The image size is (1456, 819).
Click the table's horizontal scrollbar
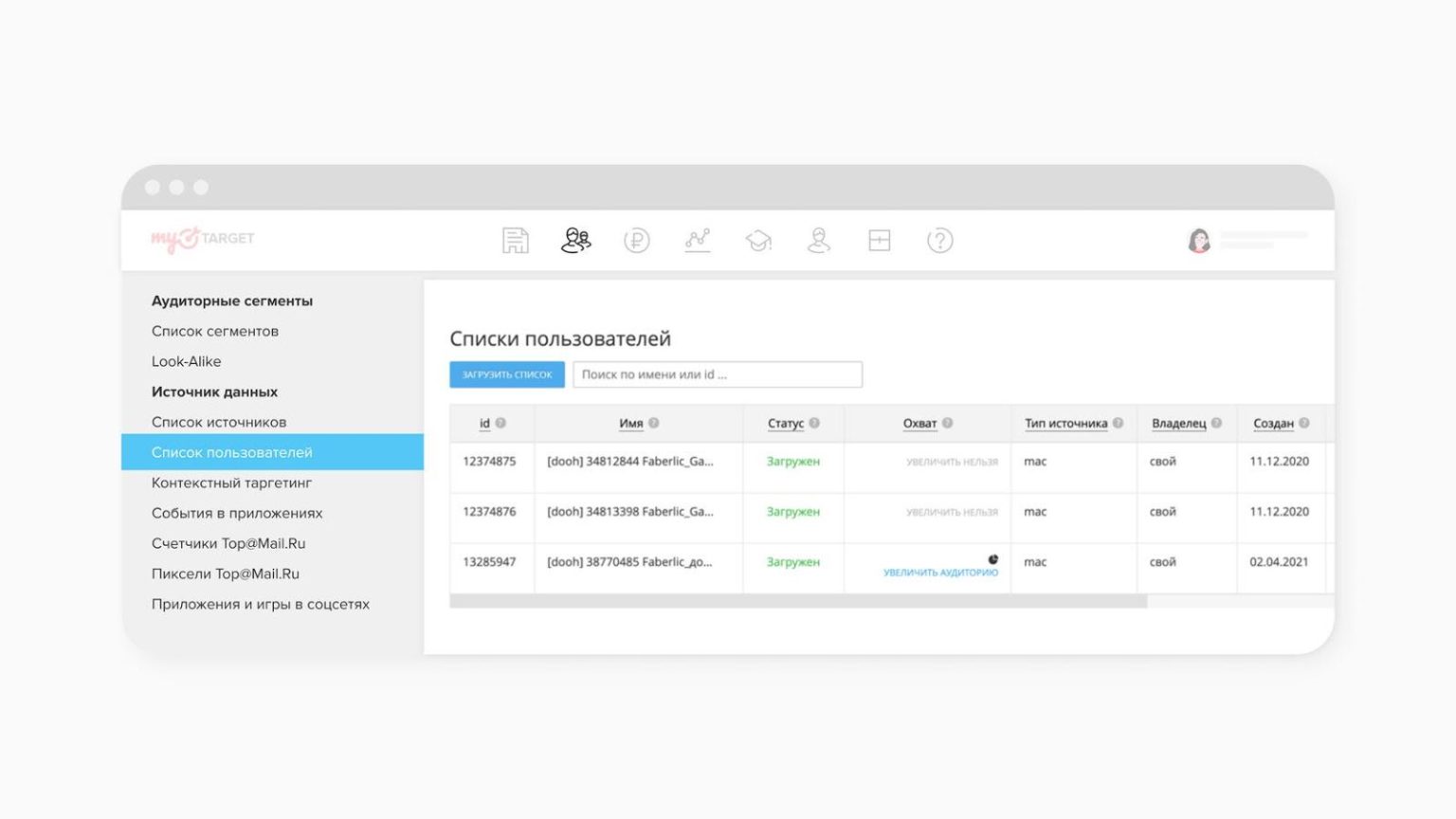tap(798, 601)
